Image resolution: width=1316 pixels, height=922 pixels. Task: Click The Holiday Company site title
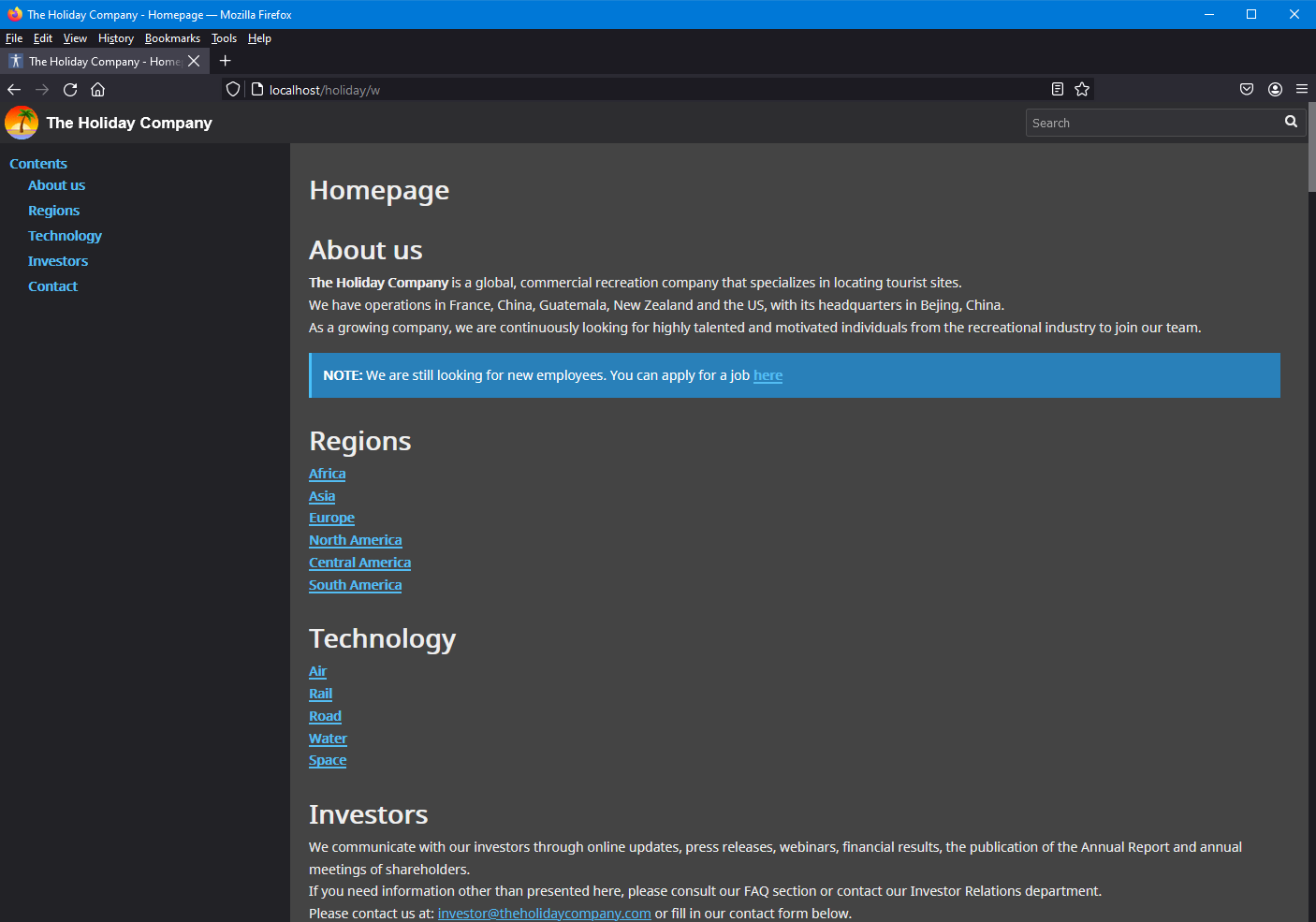pyautogui.click(x=129, y=123)
